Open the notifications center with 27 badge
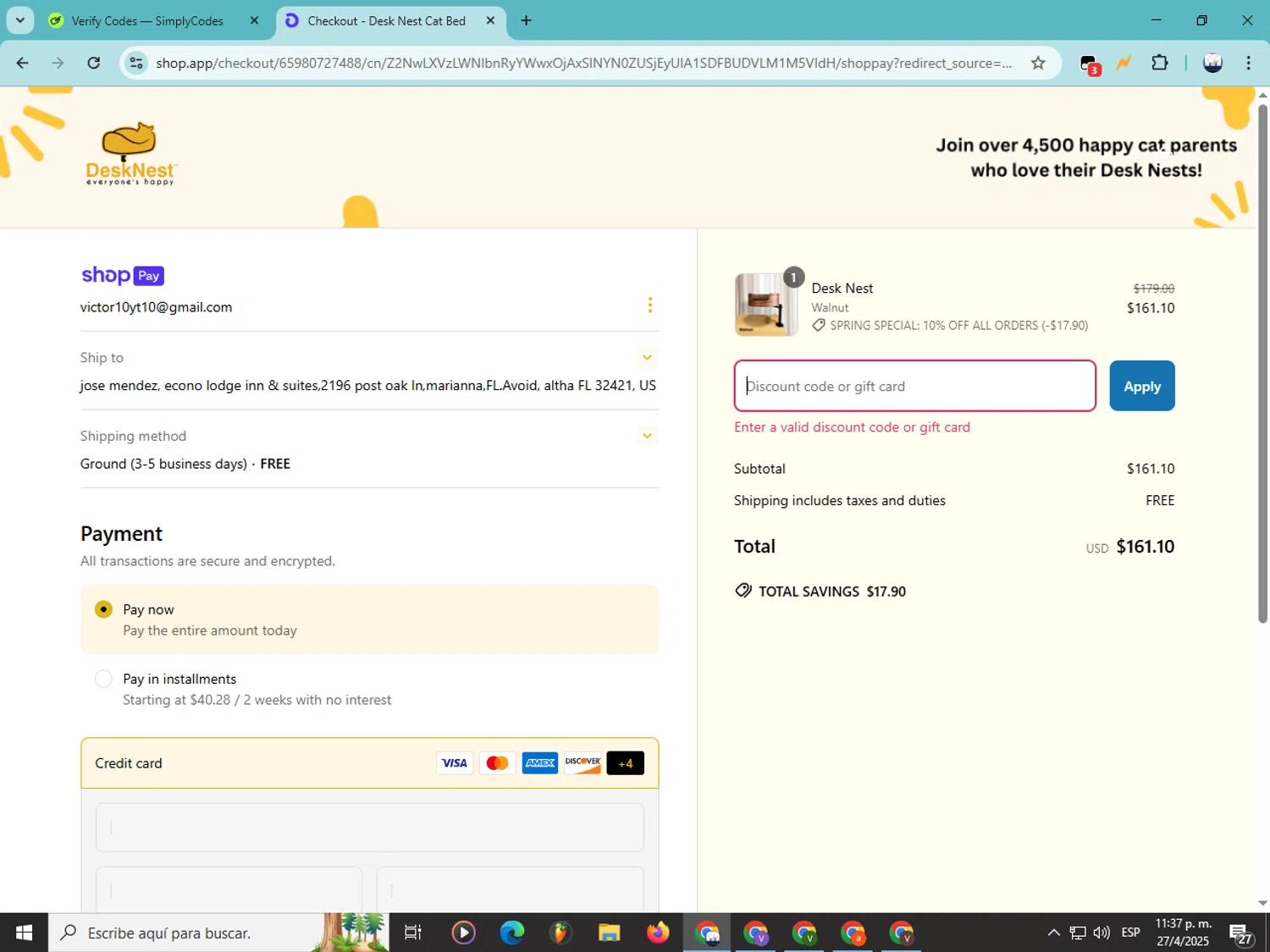Viewport: 1270px width, 952px height. 1241,933
